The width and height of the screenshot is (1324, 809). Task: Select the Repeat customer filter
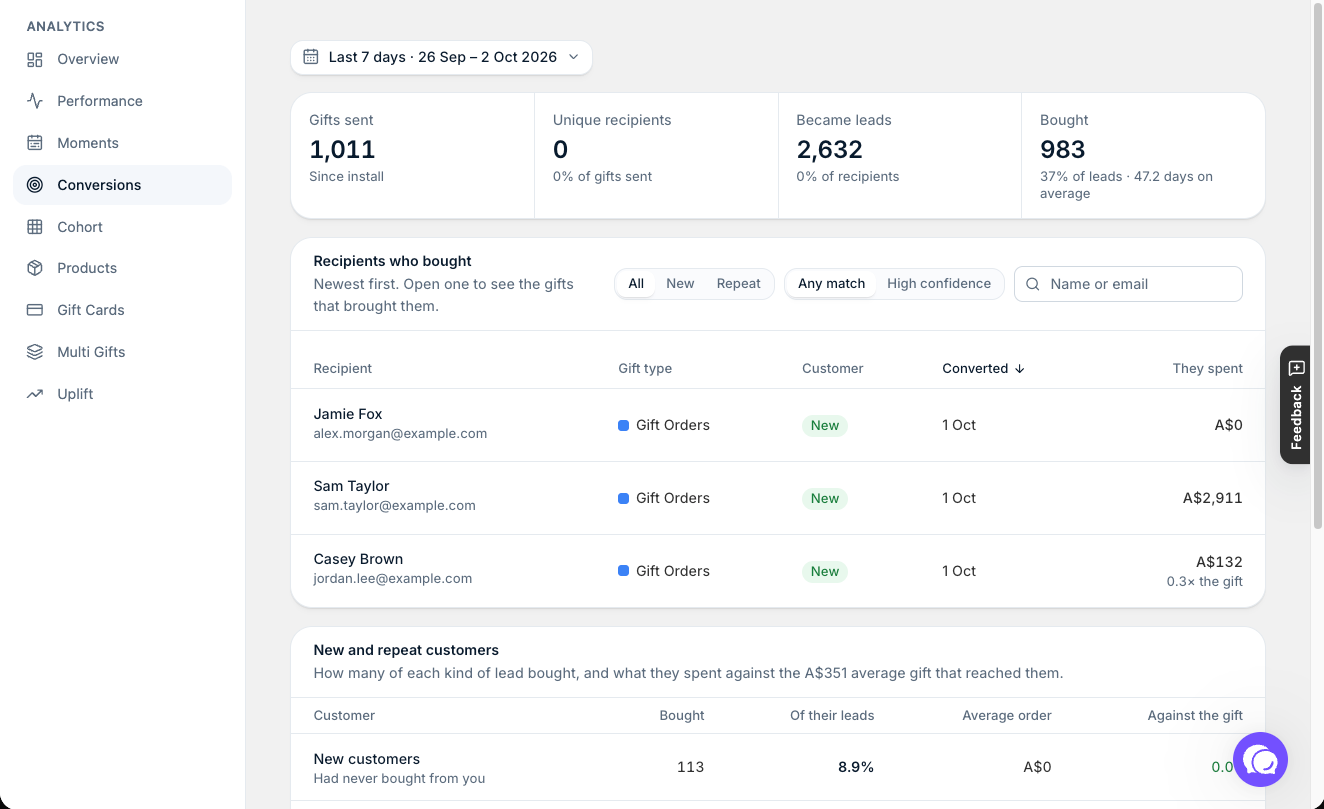(x=739, y=284)
